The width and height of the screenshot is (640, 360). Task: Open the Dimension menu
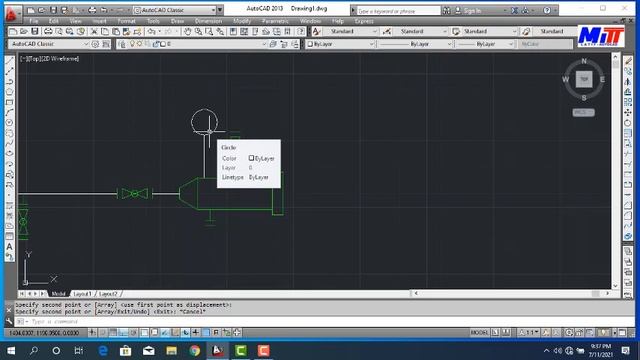tap(208, 21)
